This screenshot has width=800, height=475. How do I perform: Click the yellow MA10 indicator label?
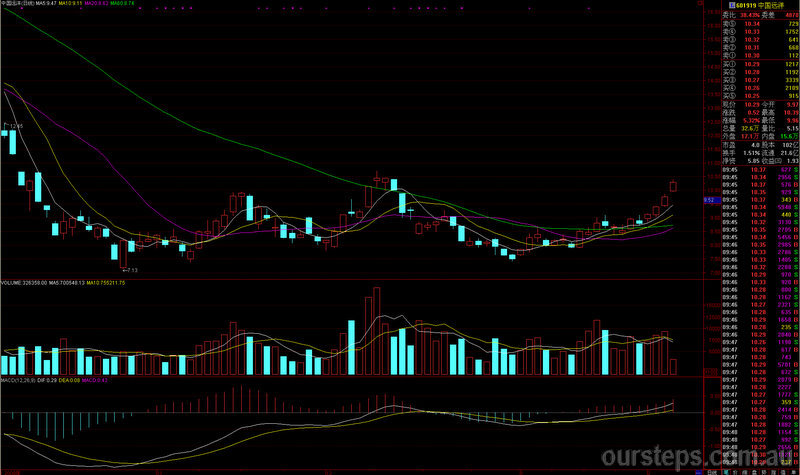tap(70, 3)
